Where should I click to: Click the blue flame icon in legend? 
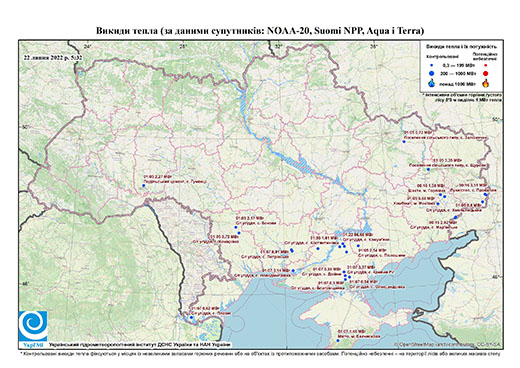tap(432, 83)
